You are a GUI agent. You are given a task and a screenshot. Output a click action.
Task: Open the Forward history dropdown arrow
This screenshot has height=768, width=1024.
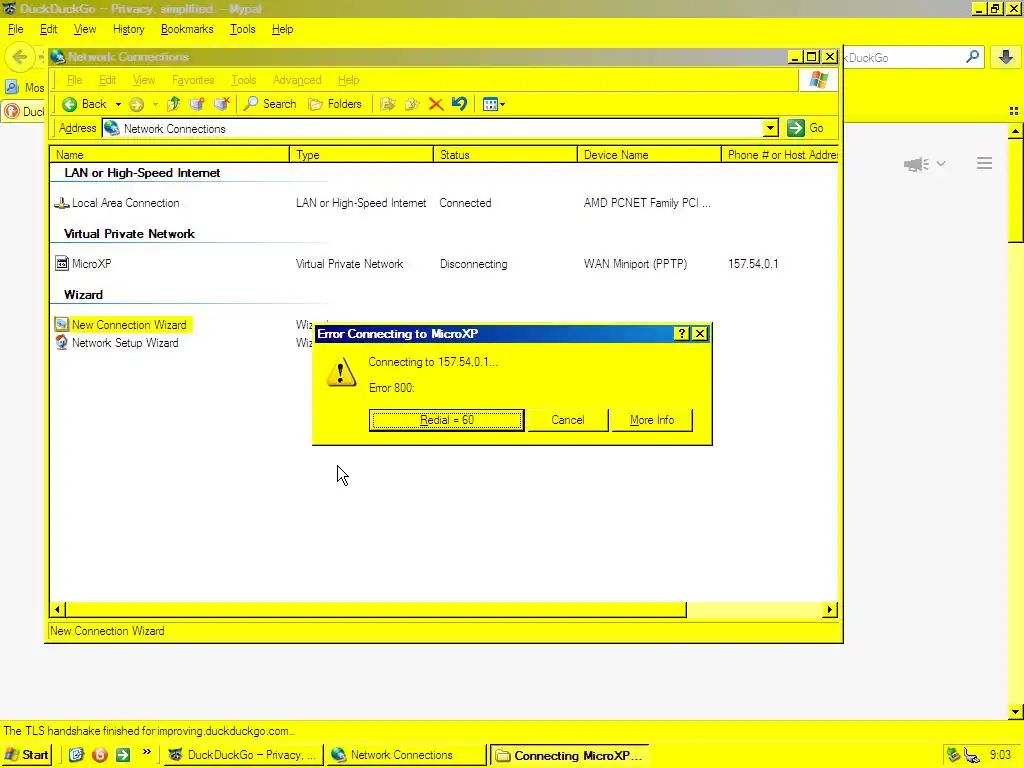coord(155,104)
